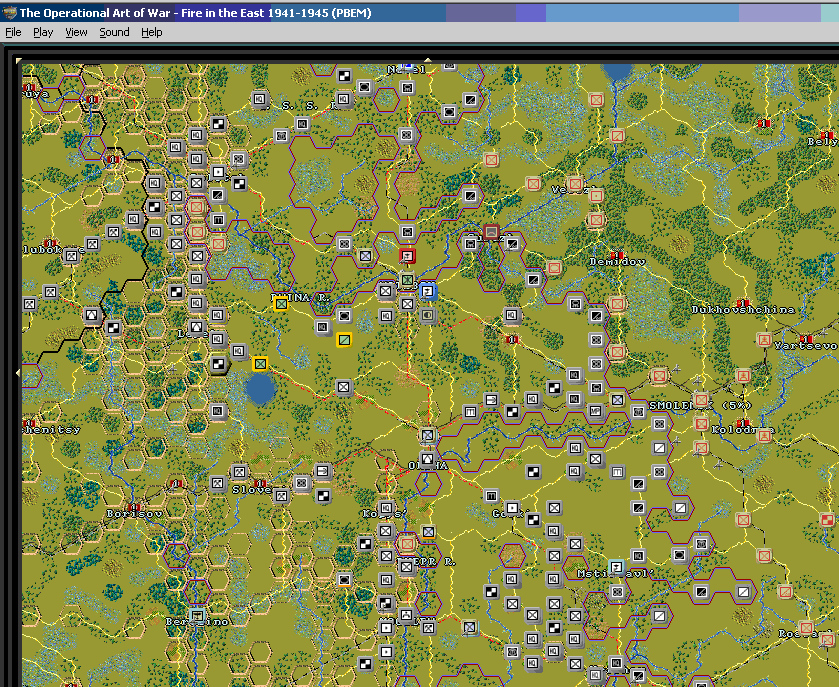Select the bright red air unit counter

(407, 256)
